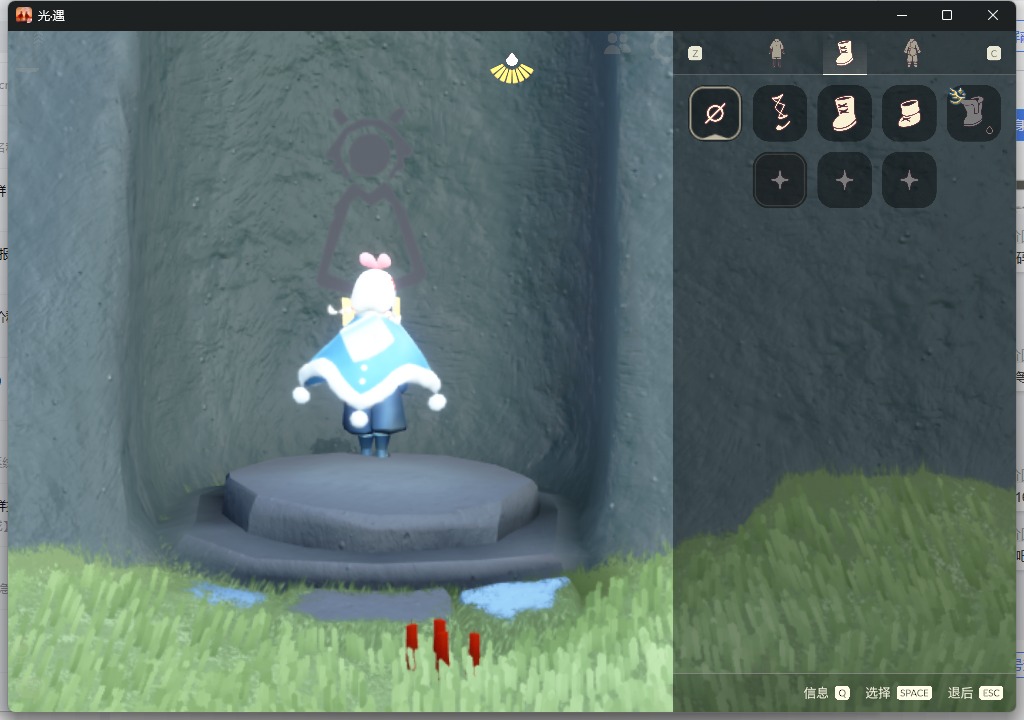Viewport: 1024px width, 720px height.
Task: Click the character in blue cape
Action: click(x=370, y=356)
